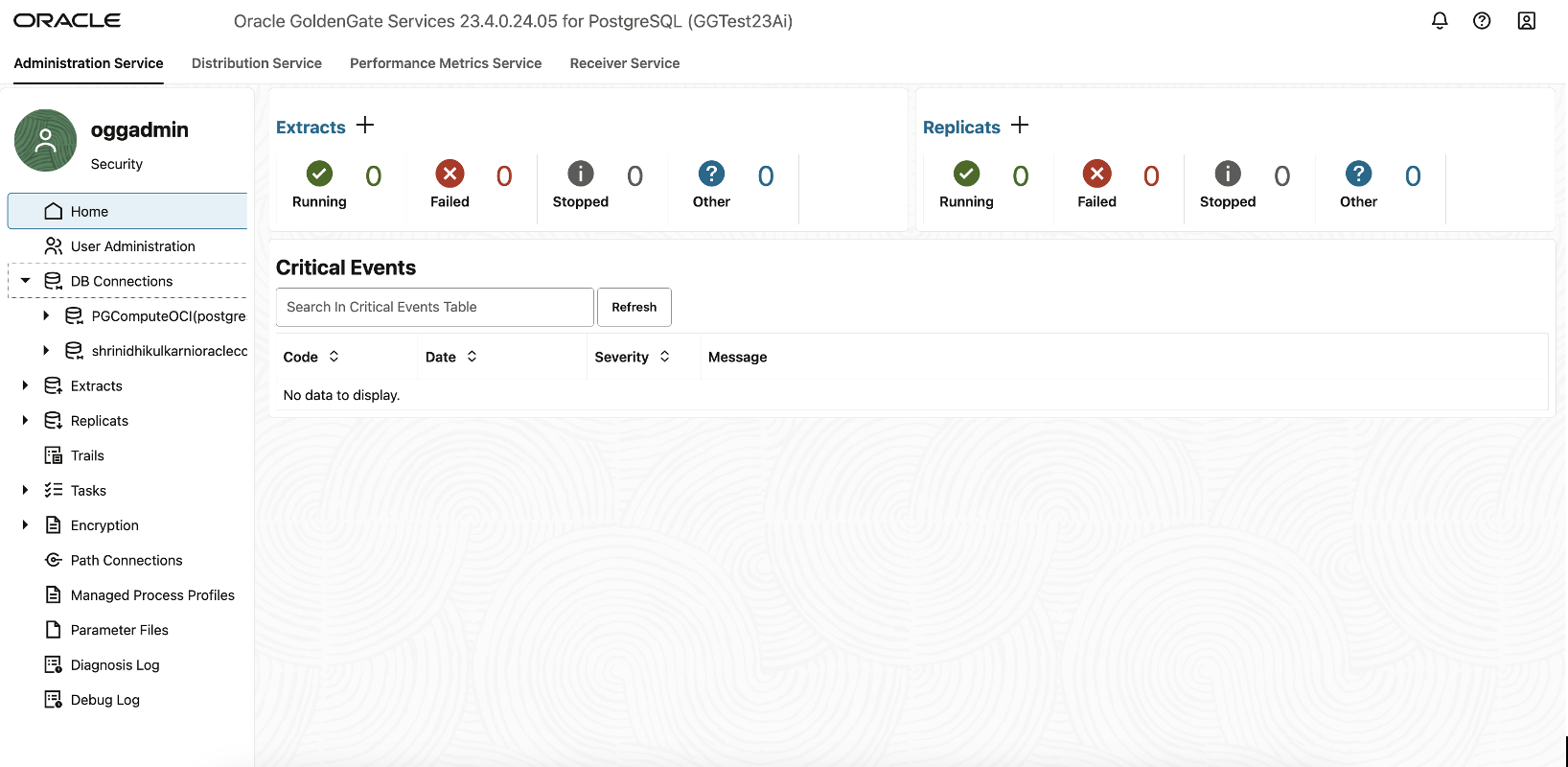Click the Extracts Stopped info icon
Viewport: 1568px width, 767px height.
[x=581, y=174]
